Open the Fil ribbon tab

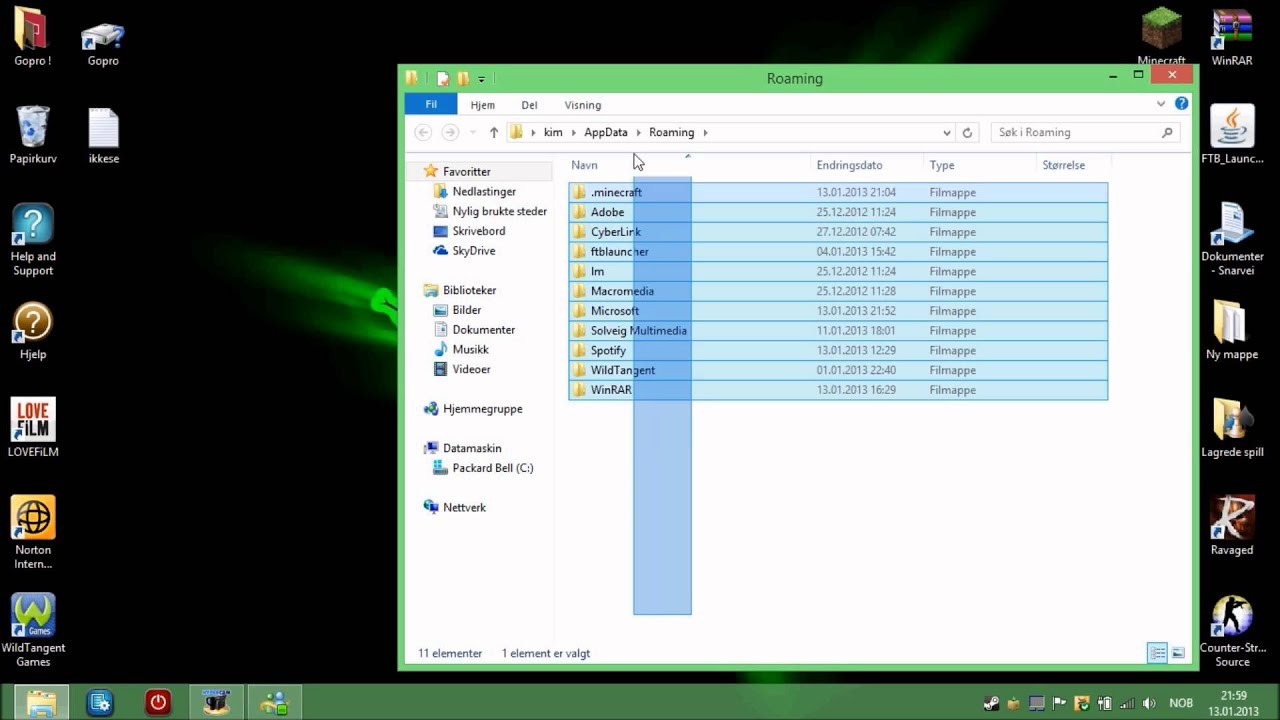coord(431,105)
